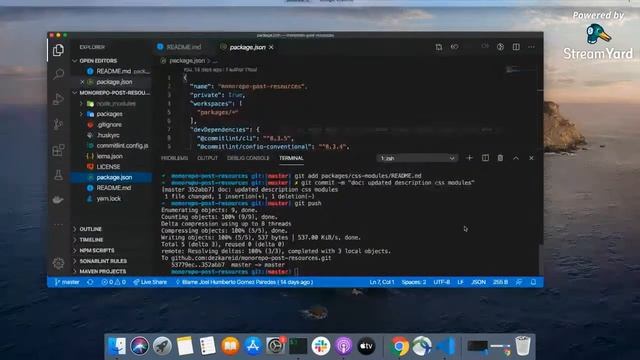
Task: Open Google Chrome from the Dock
Action: (x=399, y=346)
